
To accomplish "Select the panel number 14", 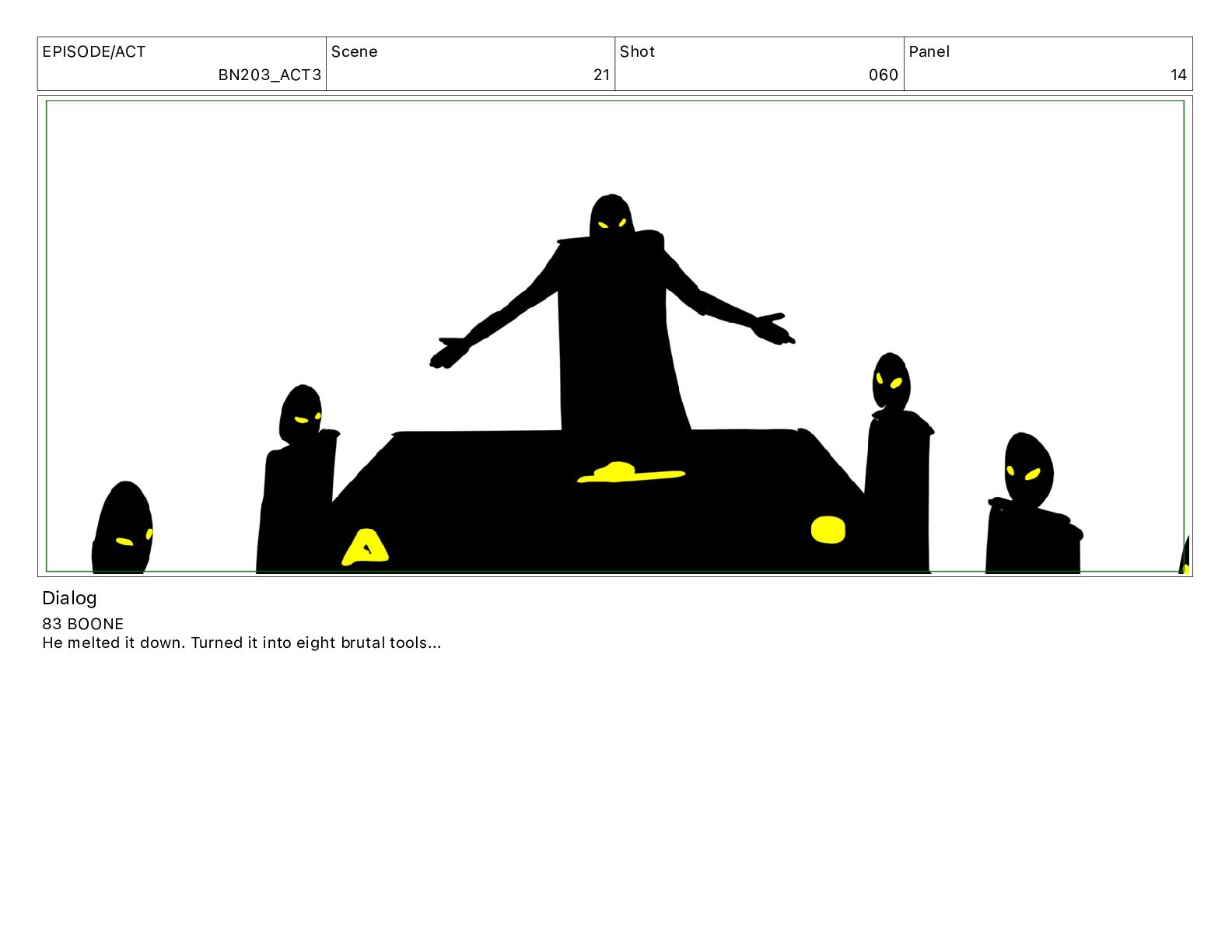I will (1178, 75).
